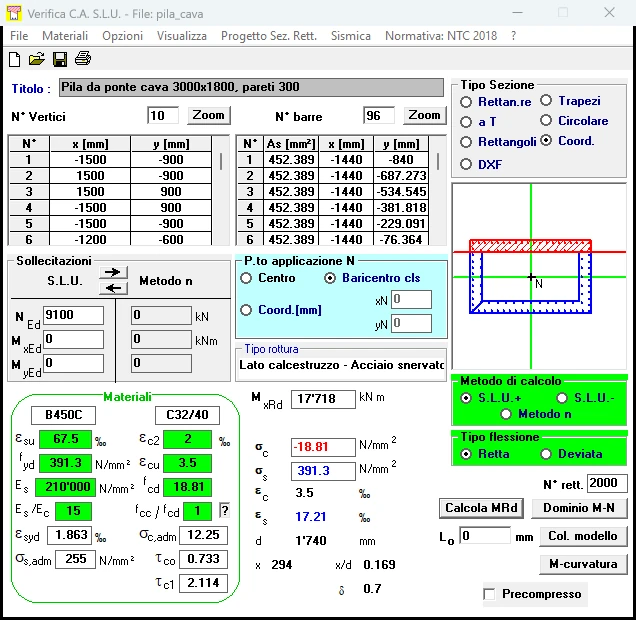The image size is (636, 620).
Task: Open the Visualizza menu
Action: (182, 36)
